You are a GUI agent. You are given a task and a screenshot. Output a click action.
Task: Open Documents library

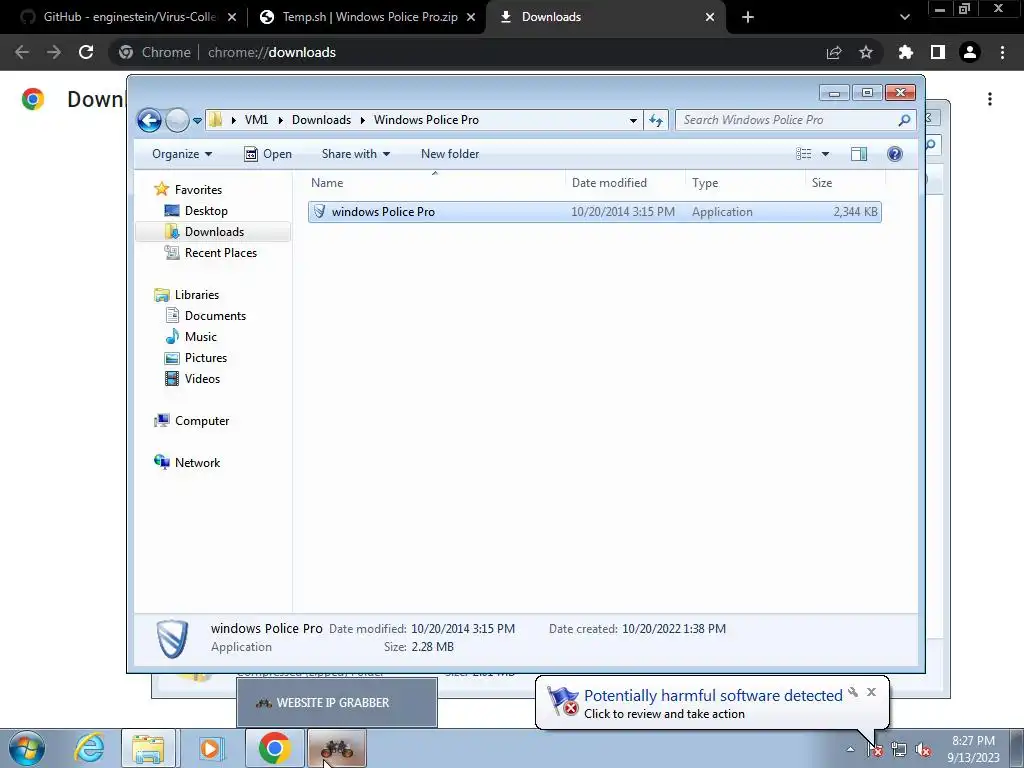tap(215, 315)
